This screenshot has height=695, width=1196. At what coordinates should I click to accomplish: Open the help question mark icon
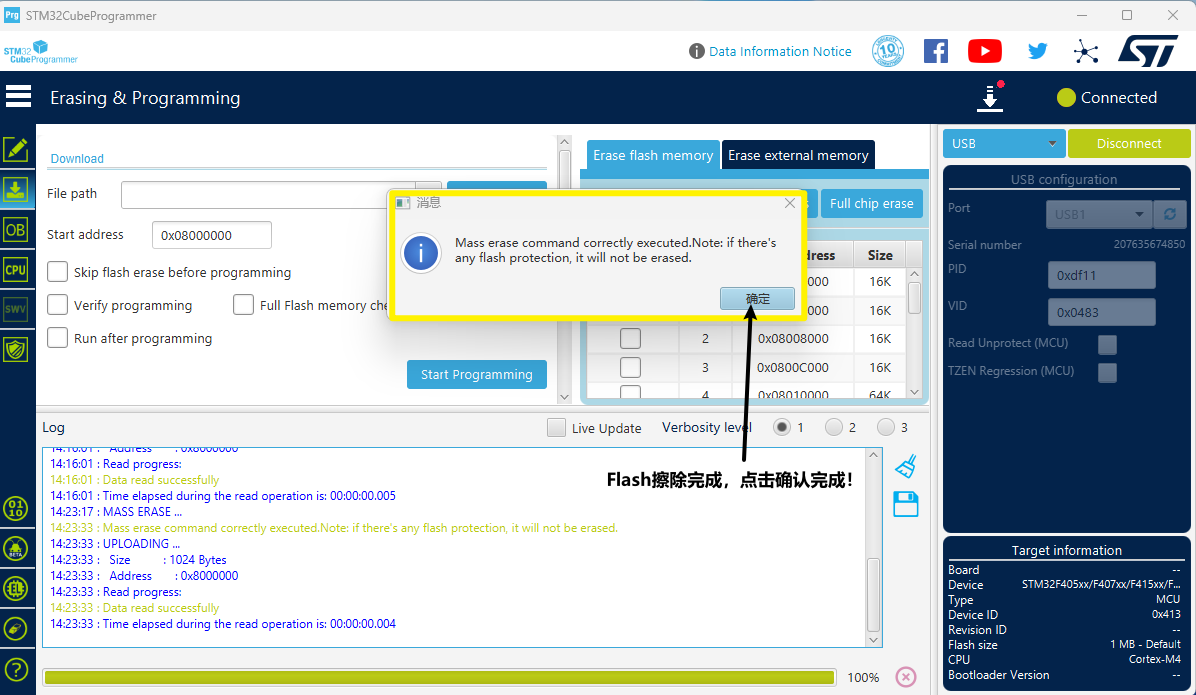point(15,669)
